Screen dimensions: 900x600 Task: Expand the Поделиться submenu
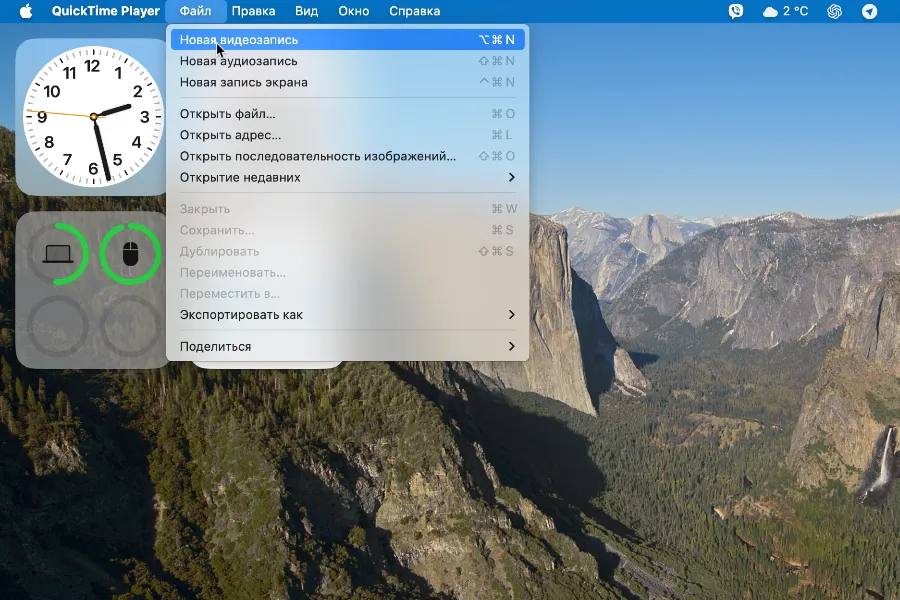tap(347, 346)
